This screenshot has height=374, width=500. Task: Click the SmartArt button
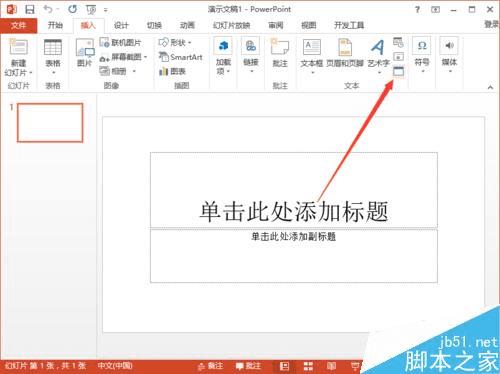[180, 57]
